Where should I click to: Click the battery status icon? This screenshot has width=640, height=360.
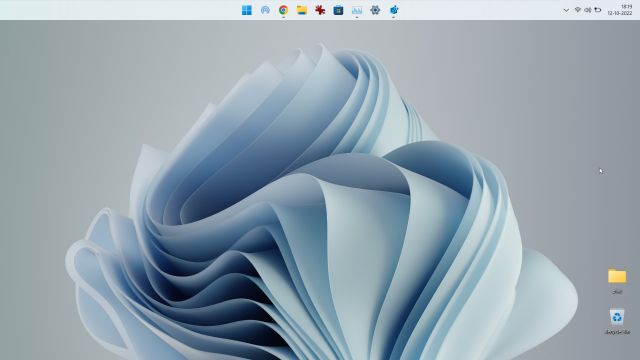[598, 10]
